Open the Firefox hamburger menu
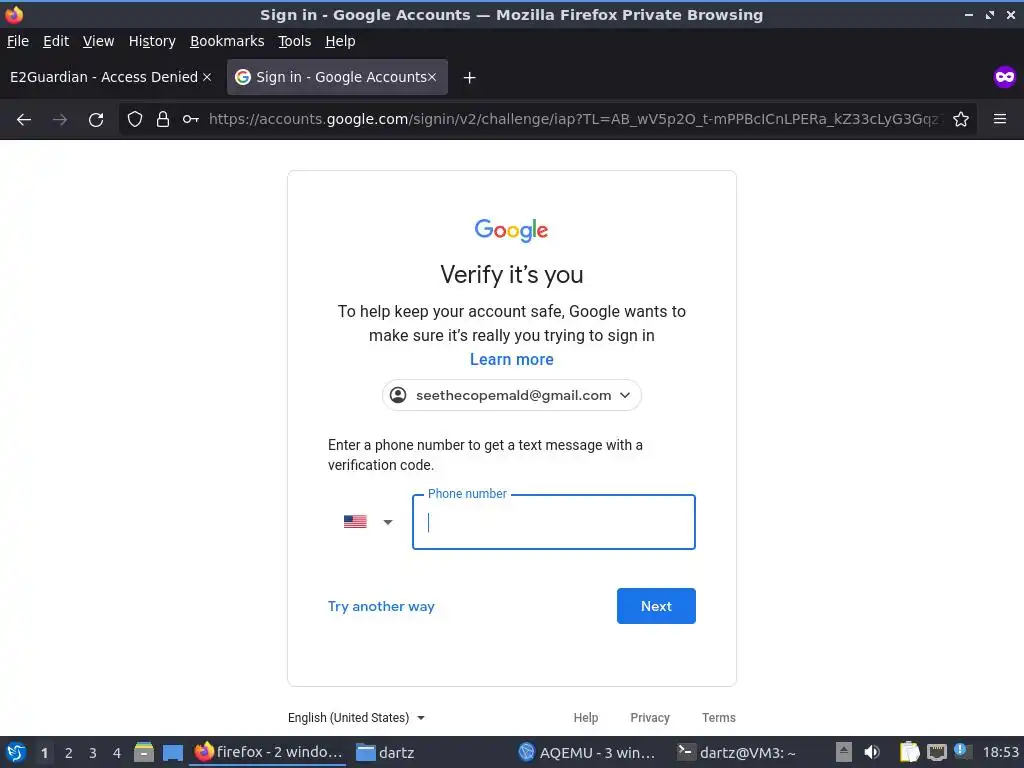This screenshot has height=768, width=1024. click(1000, 119)
